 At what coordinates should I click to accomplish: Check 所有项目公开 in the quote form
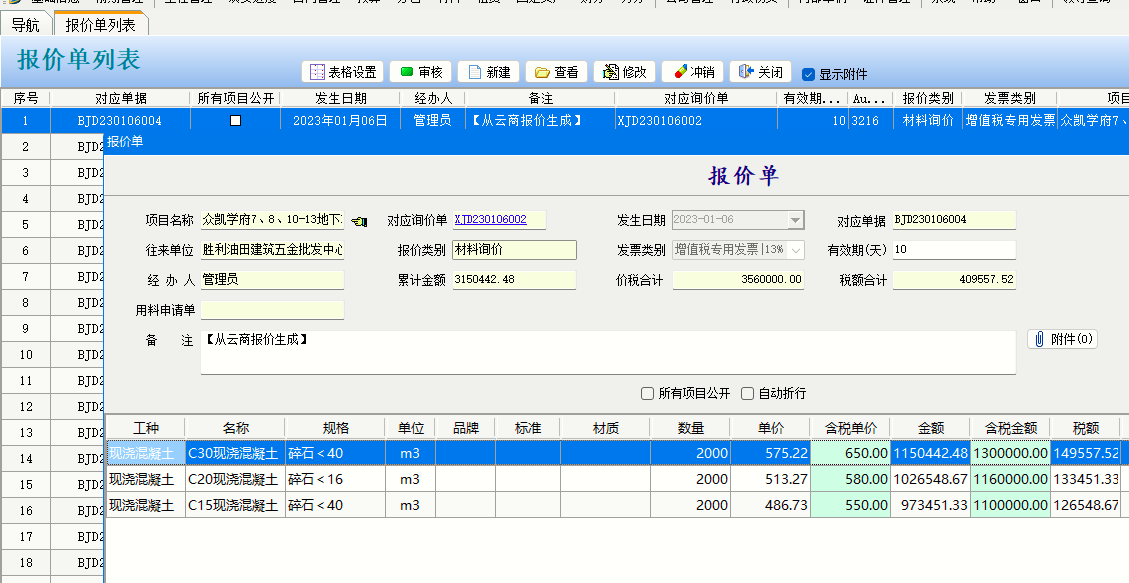[x=648, y=394]
